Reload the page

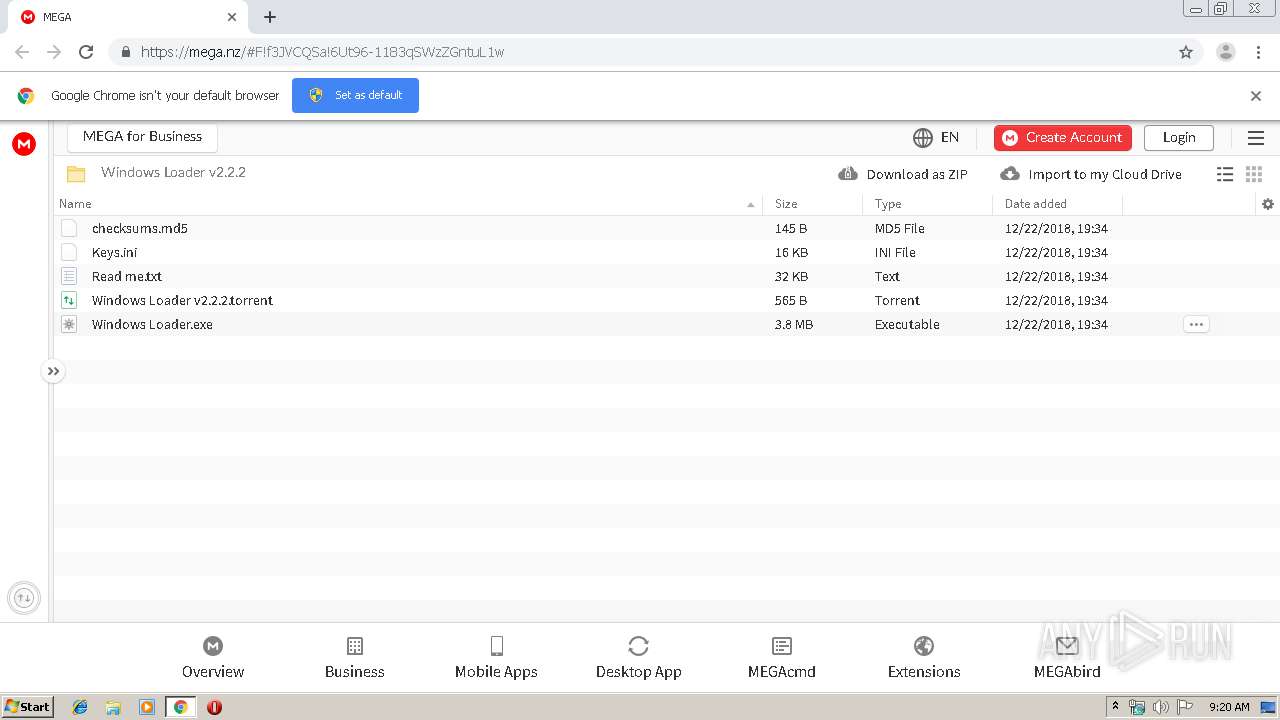pos(86,52)
